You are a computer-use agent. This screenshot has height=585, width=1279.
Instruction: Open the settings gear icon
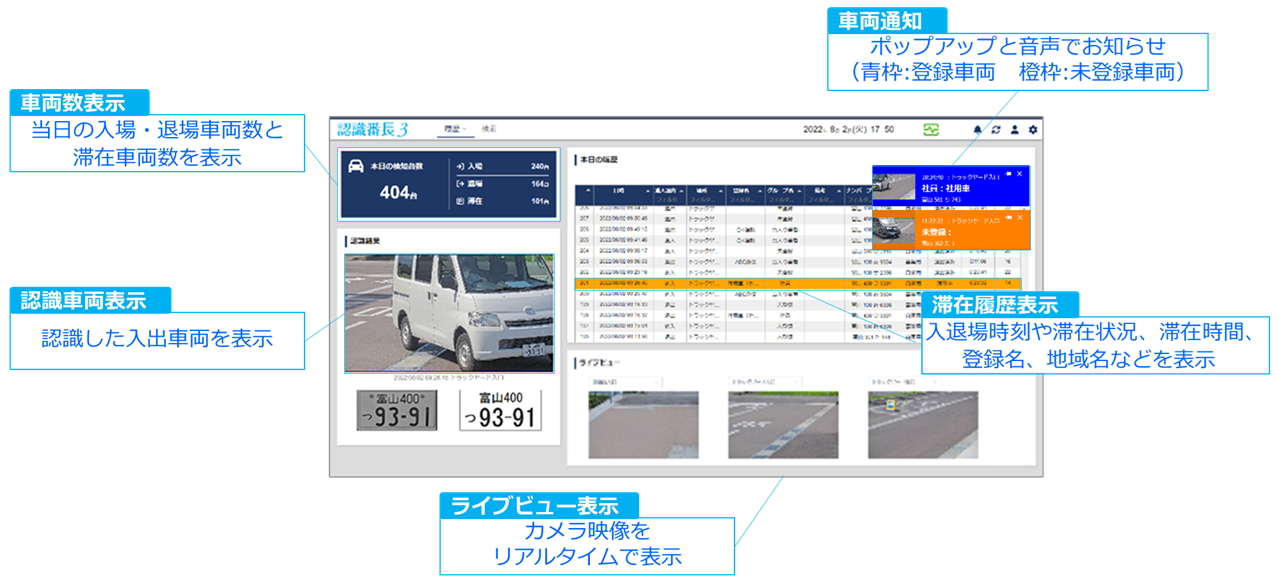[1032, 128]
